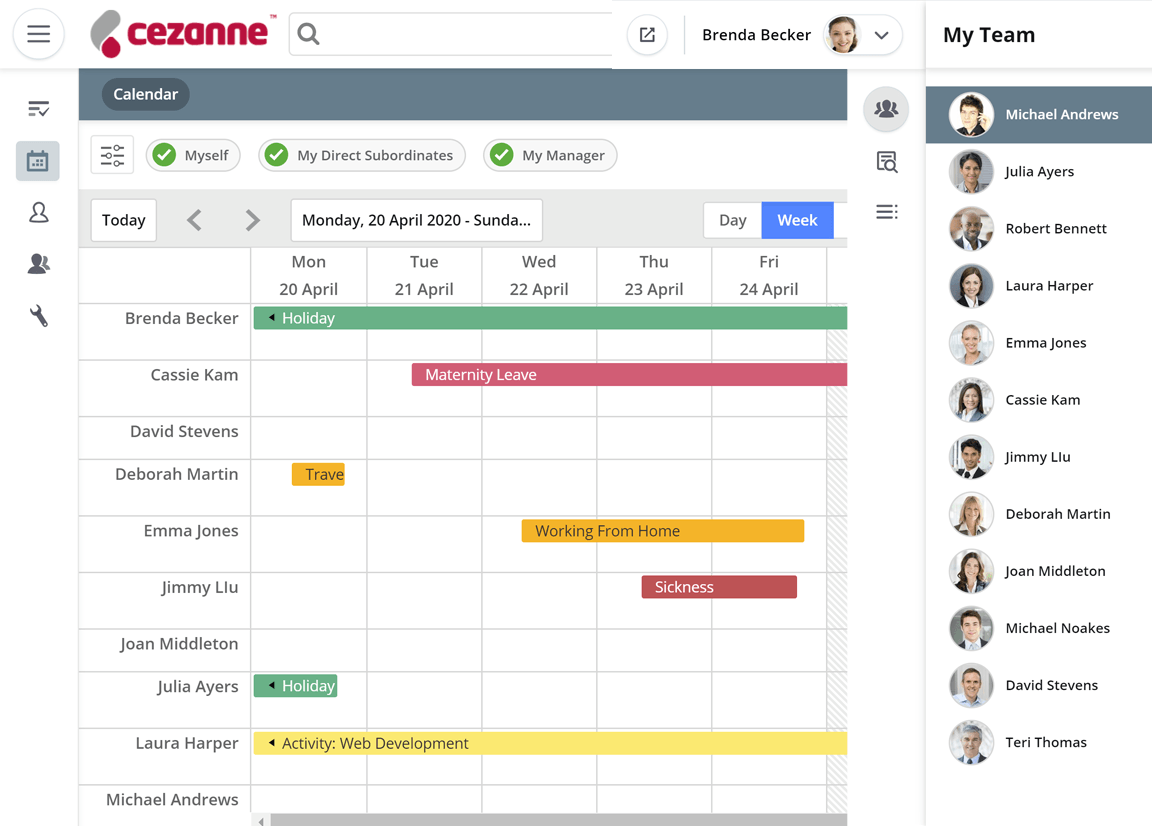Disable the Myself filter

tap(193, 155)
